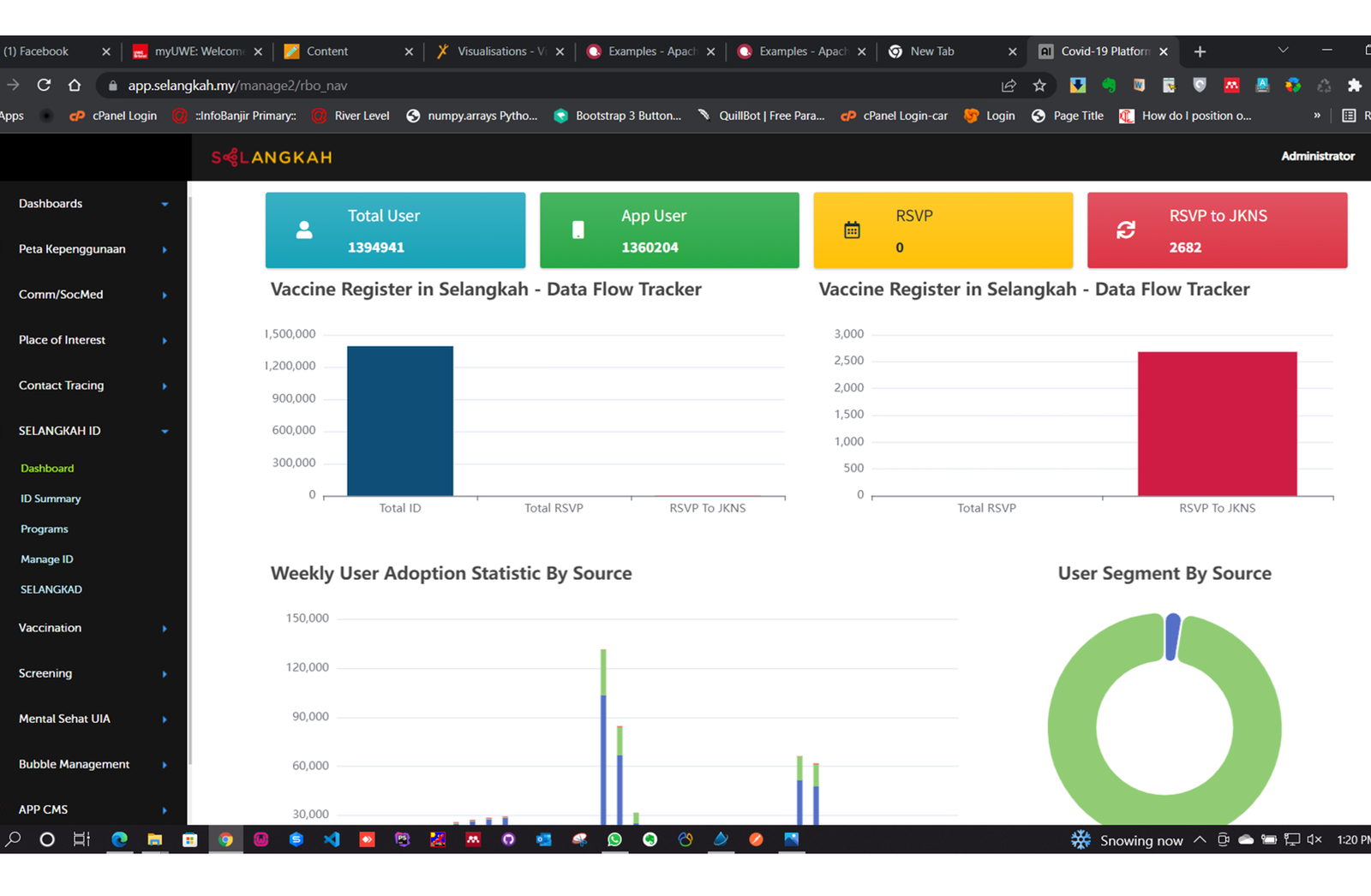
Task: Open ID Summary in the sidebar
Action: point(51,499)
